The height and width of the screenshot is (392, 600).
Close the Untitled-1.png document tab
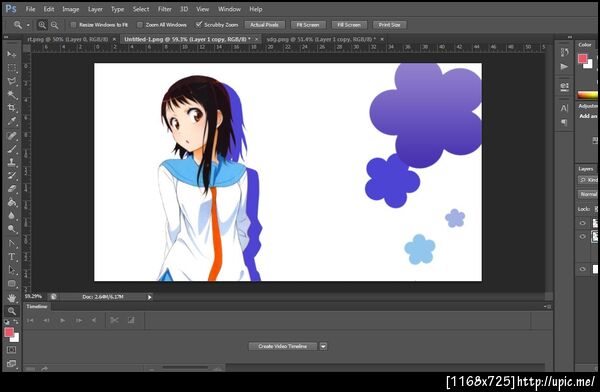tap(256, 39)
